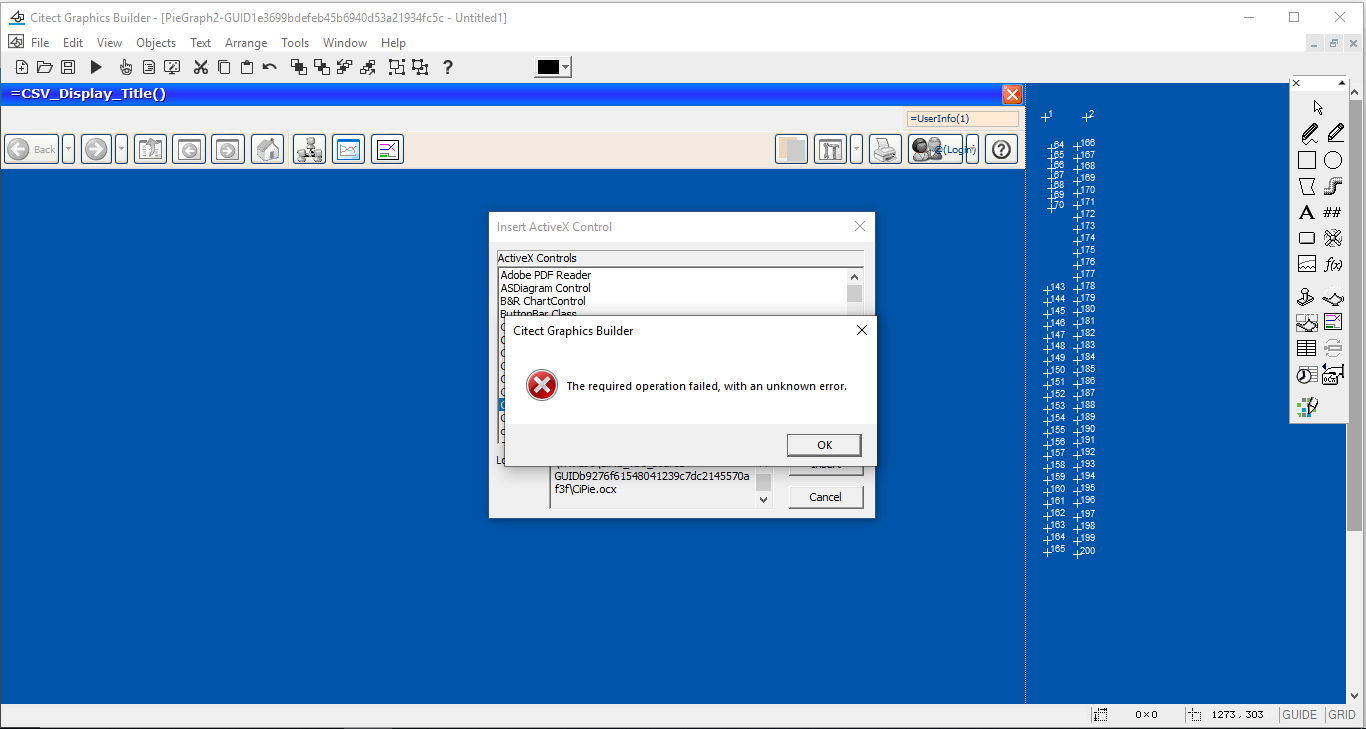Click the question mark Help toolbar icon
Screen dimensions: 1366x729
point(447,67)
